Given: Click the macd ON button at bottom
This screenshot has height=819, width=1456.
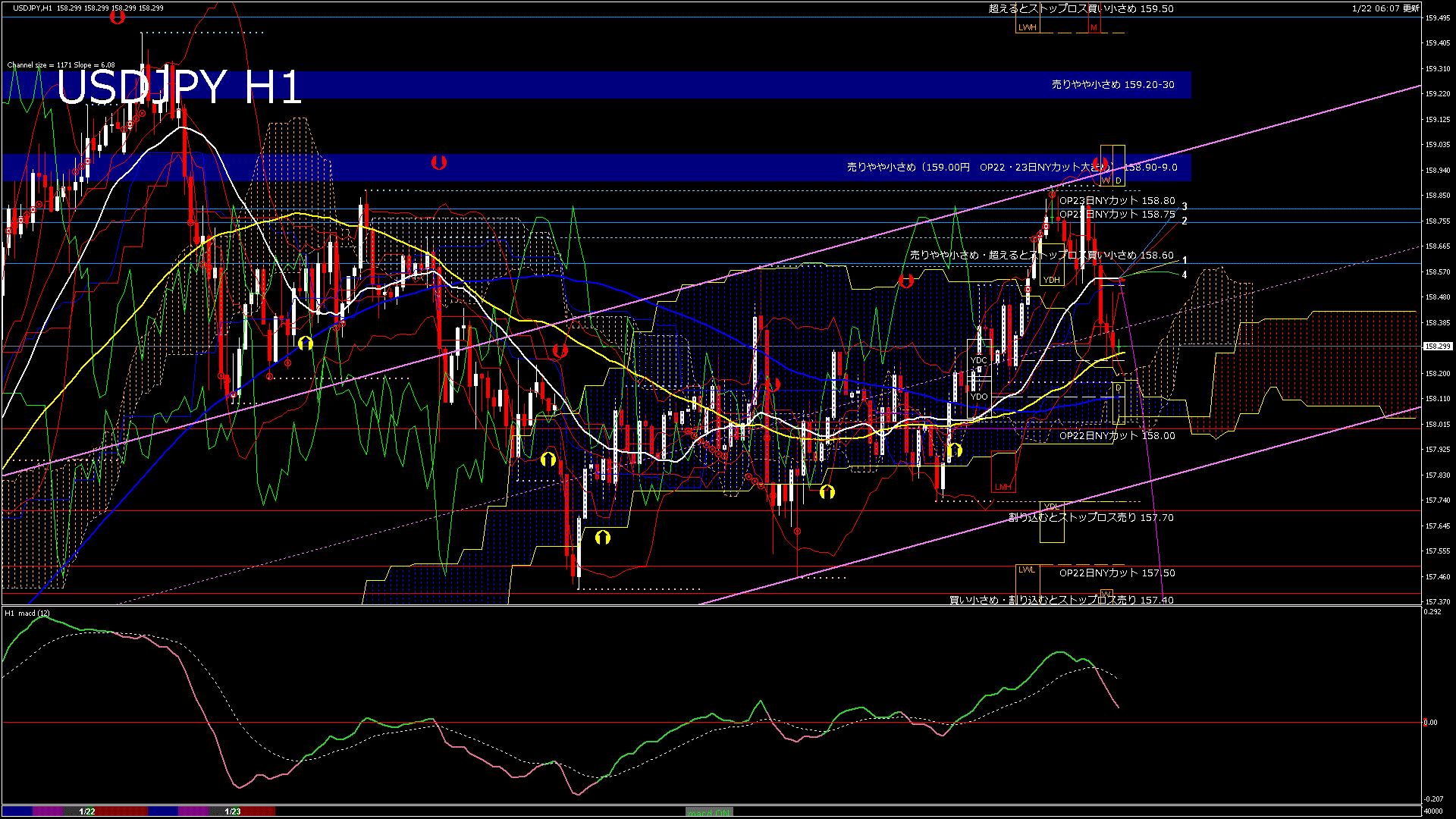Looking at the screenshot, I should (709, 812).
